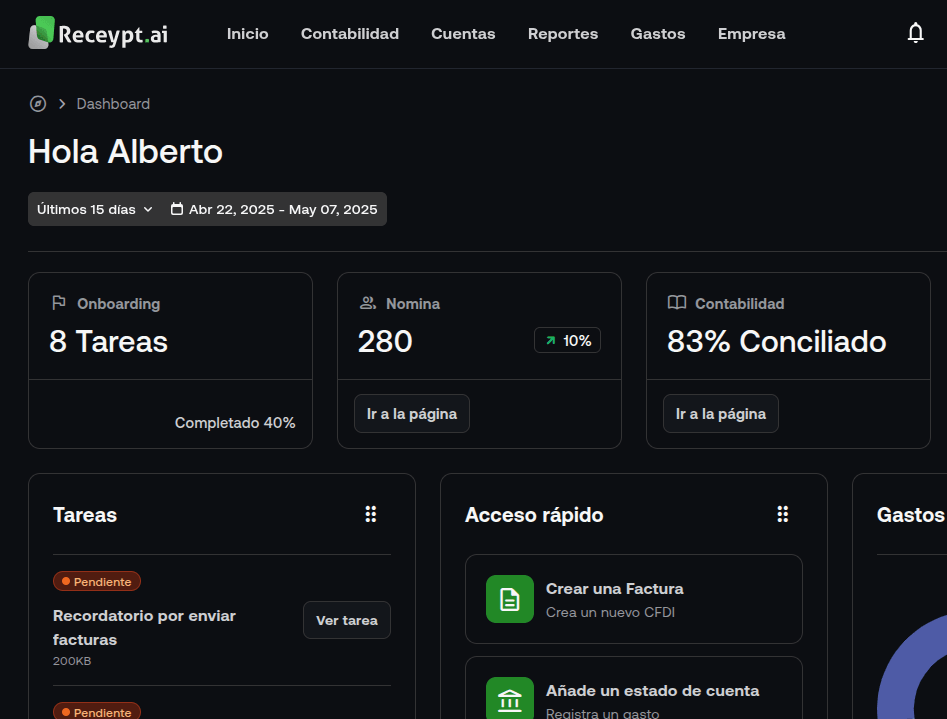The height and width of the screenshot is (719, 947).
Task: Open the Empresa menu
Action: point(751,34)
